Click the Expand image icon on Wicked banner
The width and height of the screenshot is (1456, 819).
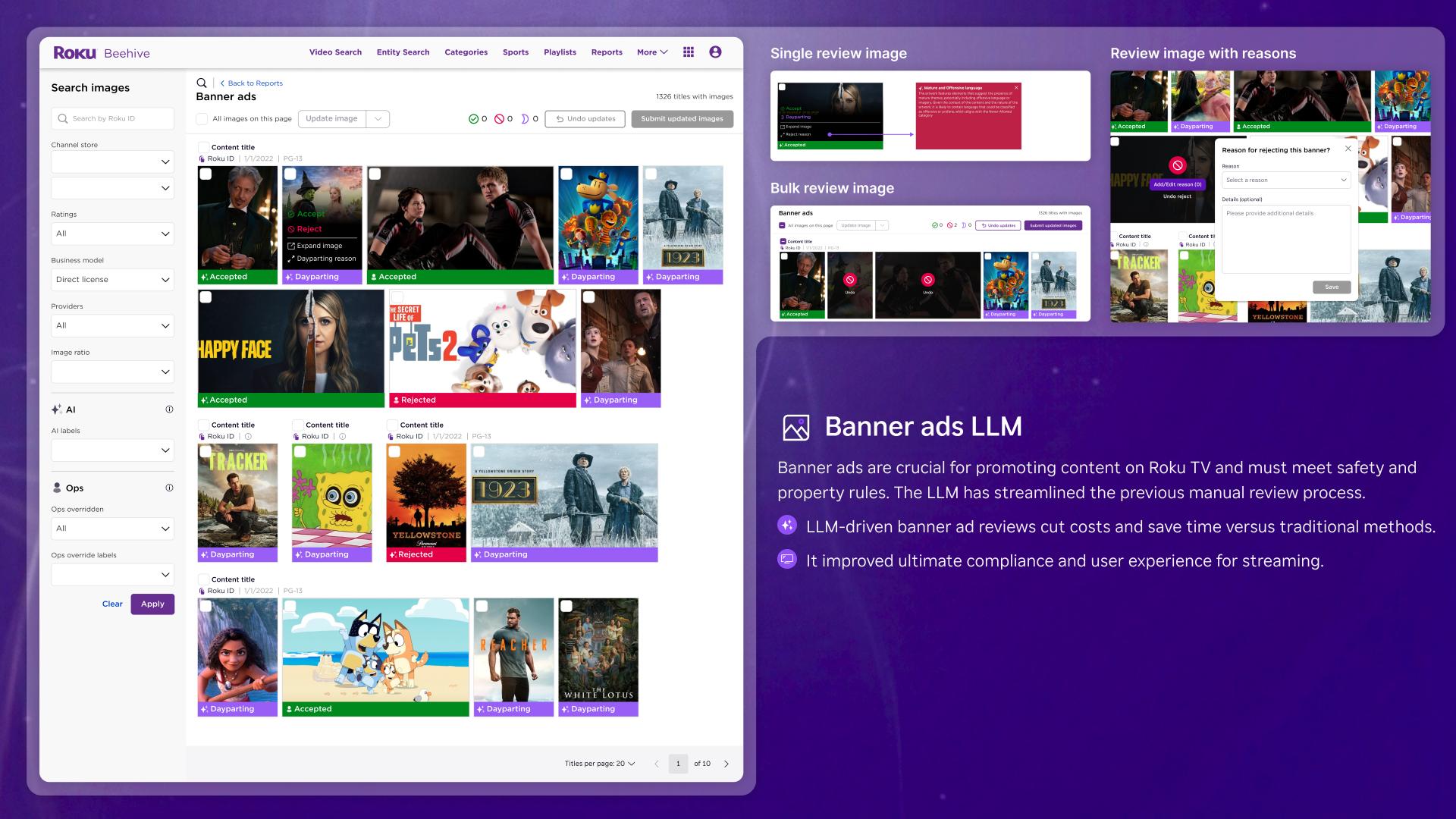coord(293,245)
